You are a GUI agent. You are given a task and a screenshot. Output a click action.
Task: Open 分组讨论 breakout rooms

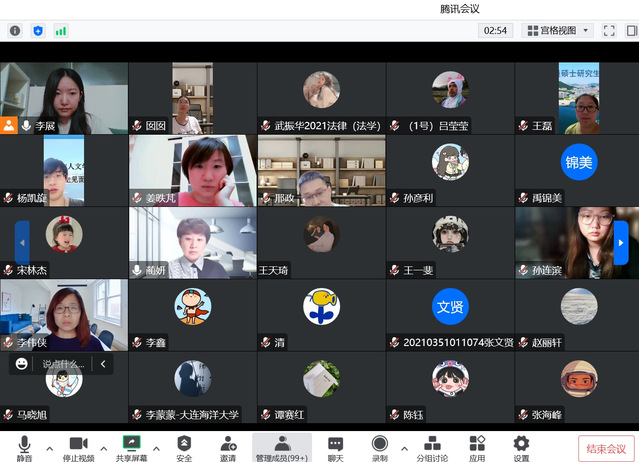click(x=433, y=447)
